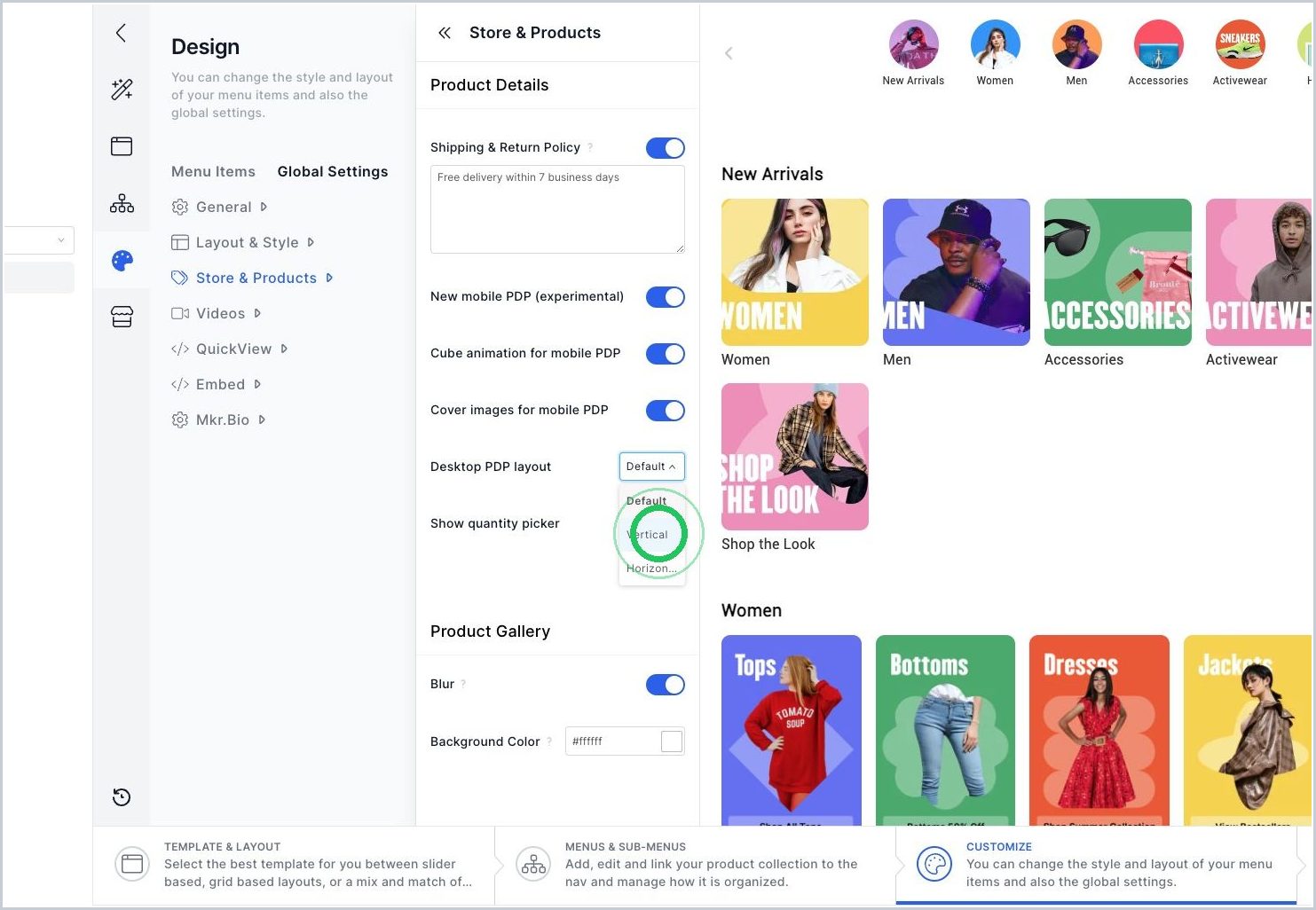Open General settings link
The height and width of the screenshot is (910, 1316).
click(x=224, y=207)
